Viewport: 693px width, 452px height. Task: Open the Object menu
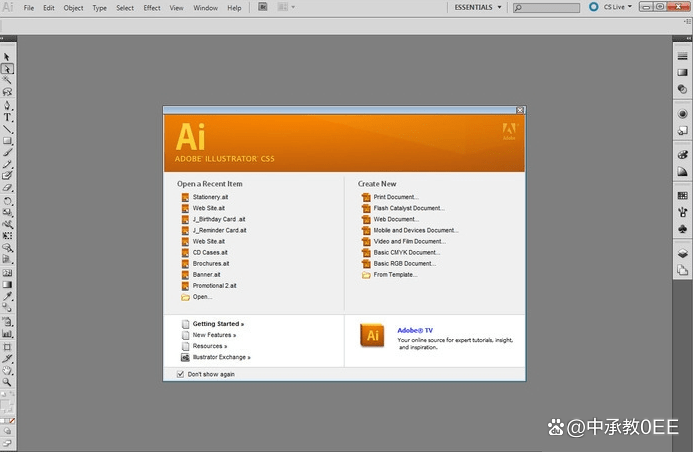pyautogui.click(x=73, y=8)
